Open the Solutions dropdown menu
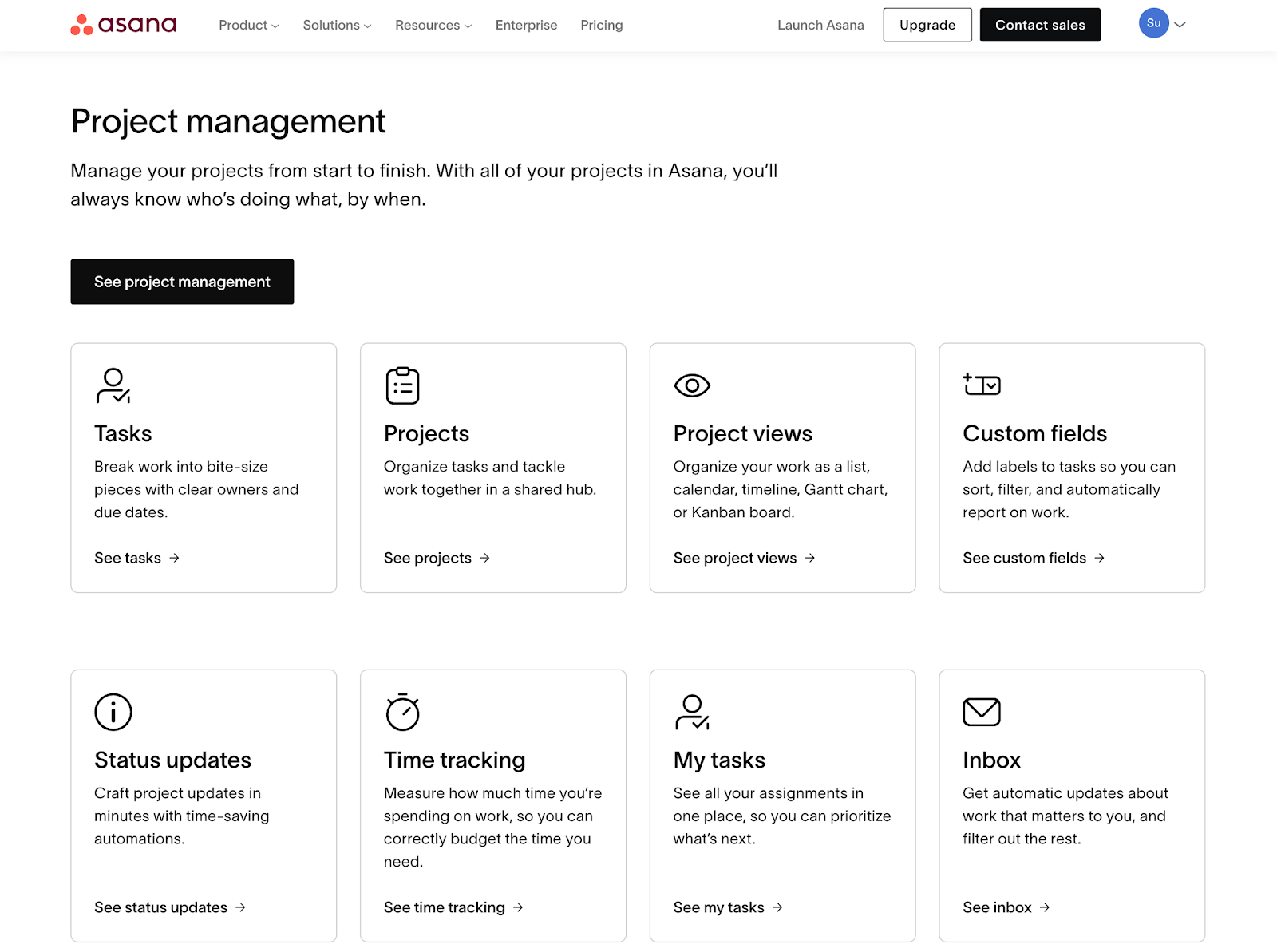 click(x=336, y=25)
